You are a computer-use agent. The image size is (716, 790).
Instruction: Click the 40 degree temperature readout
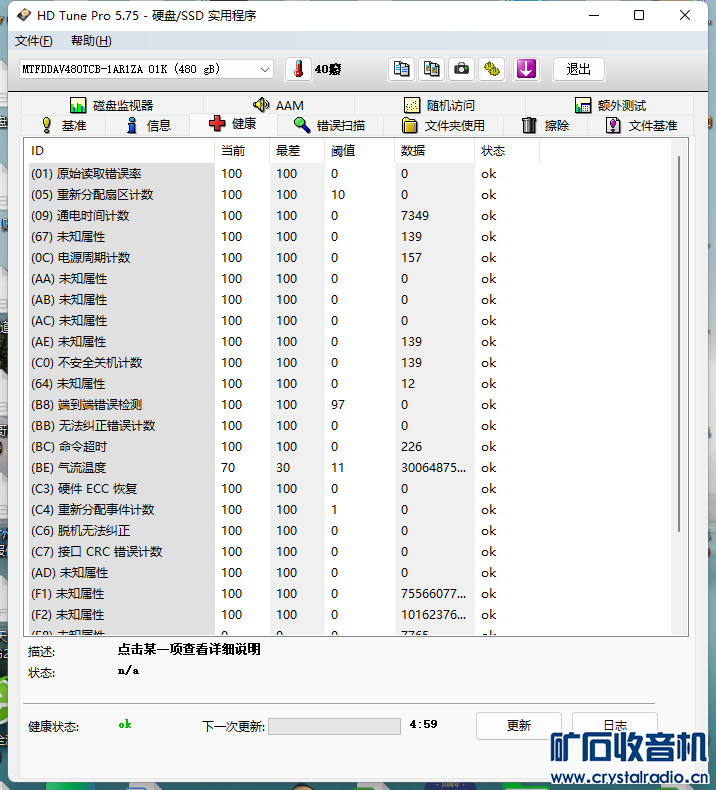click(328, 69)
